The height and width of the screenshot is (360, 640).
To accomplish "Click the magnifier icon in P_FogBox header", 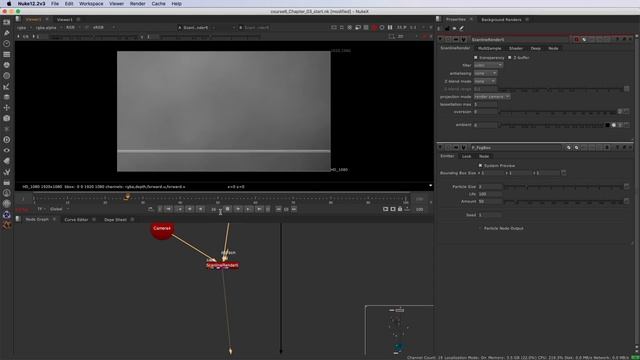I will 576,147.
